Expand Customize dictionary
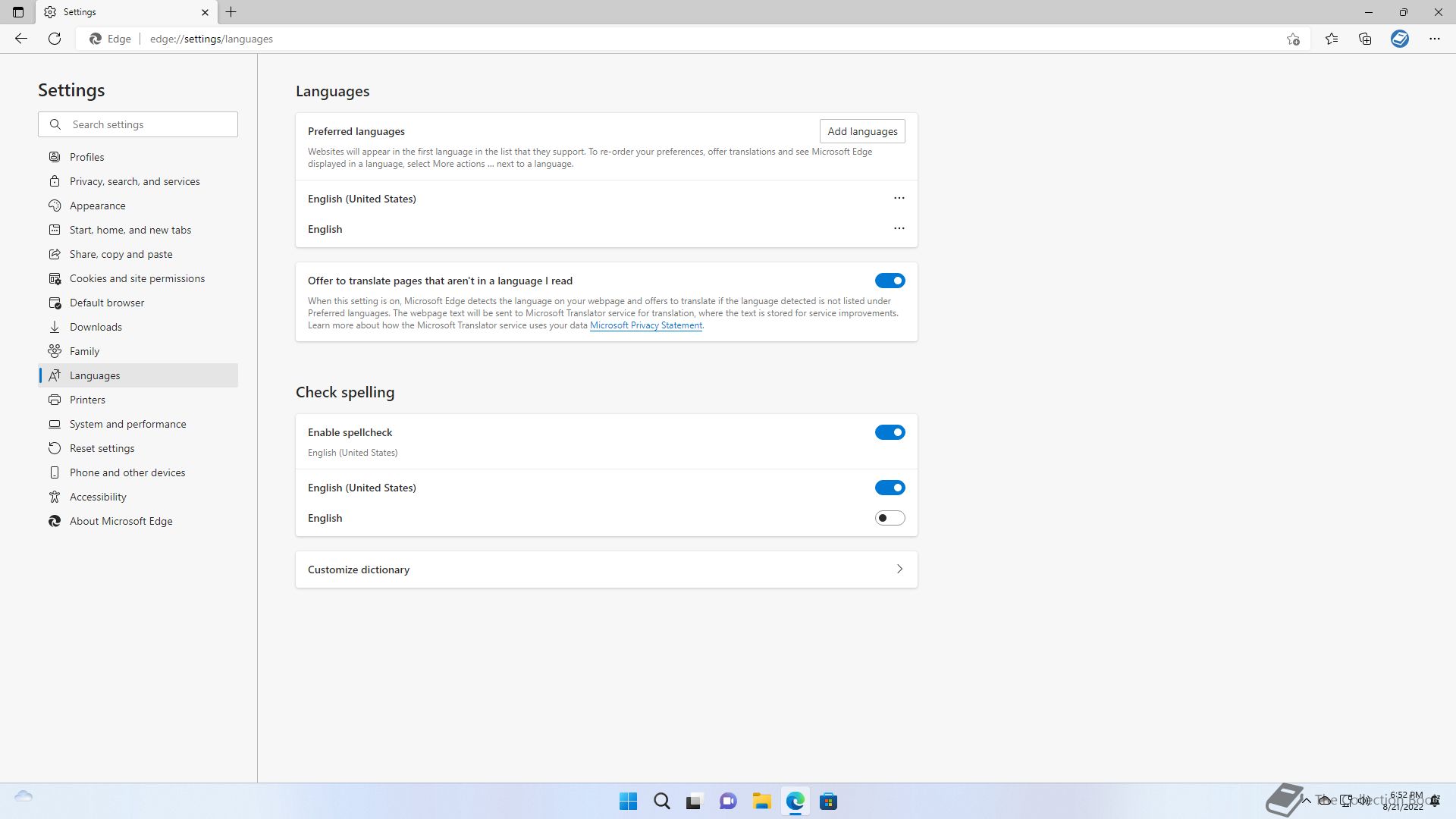 (x=606, y=570)
